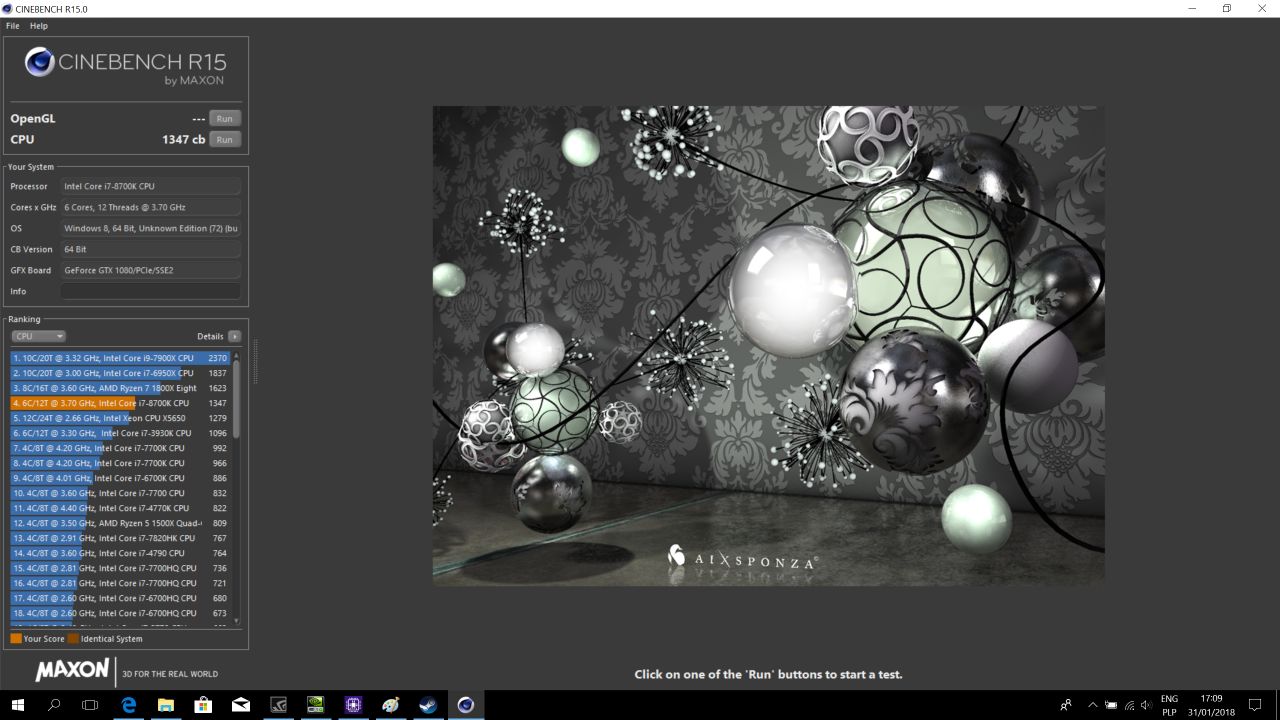Select ranking row Intel Core i7-4770K CPU
Screen dimensions: 1280x720
click(x=120, y=508)
